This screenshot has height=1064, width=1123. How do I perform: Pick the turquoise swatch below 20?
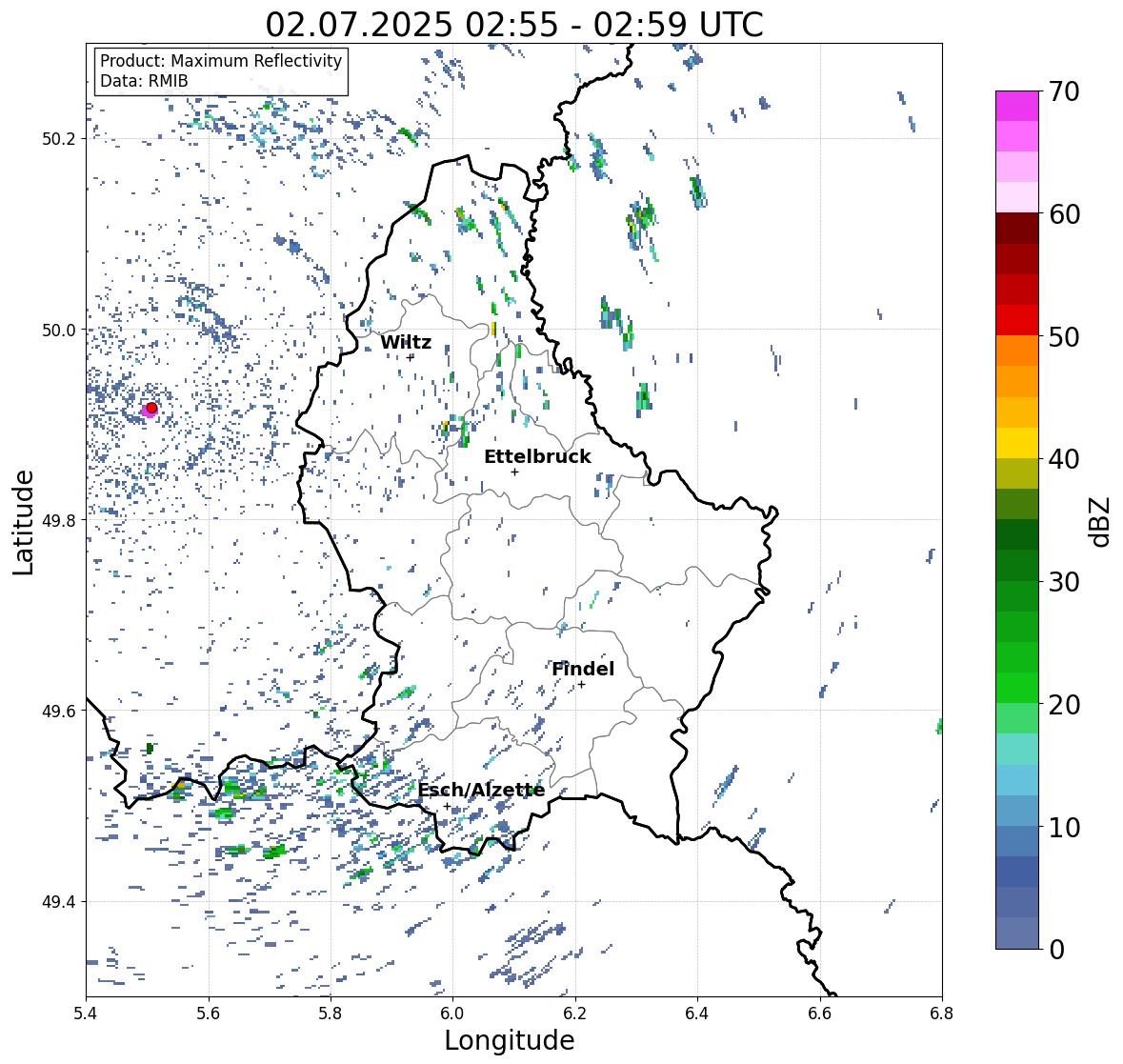(x=1017, y=750)
